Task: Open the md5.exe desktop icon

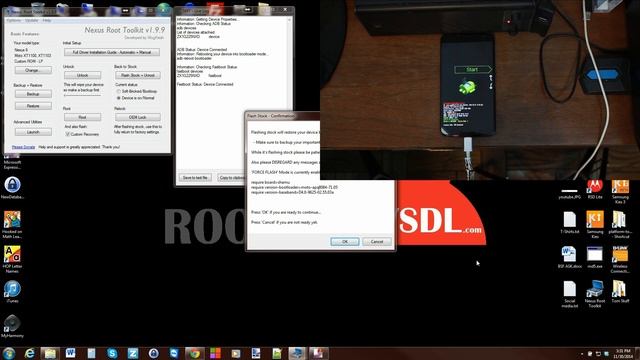Action: click(595, 257)
